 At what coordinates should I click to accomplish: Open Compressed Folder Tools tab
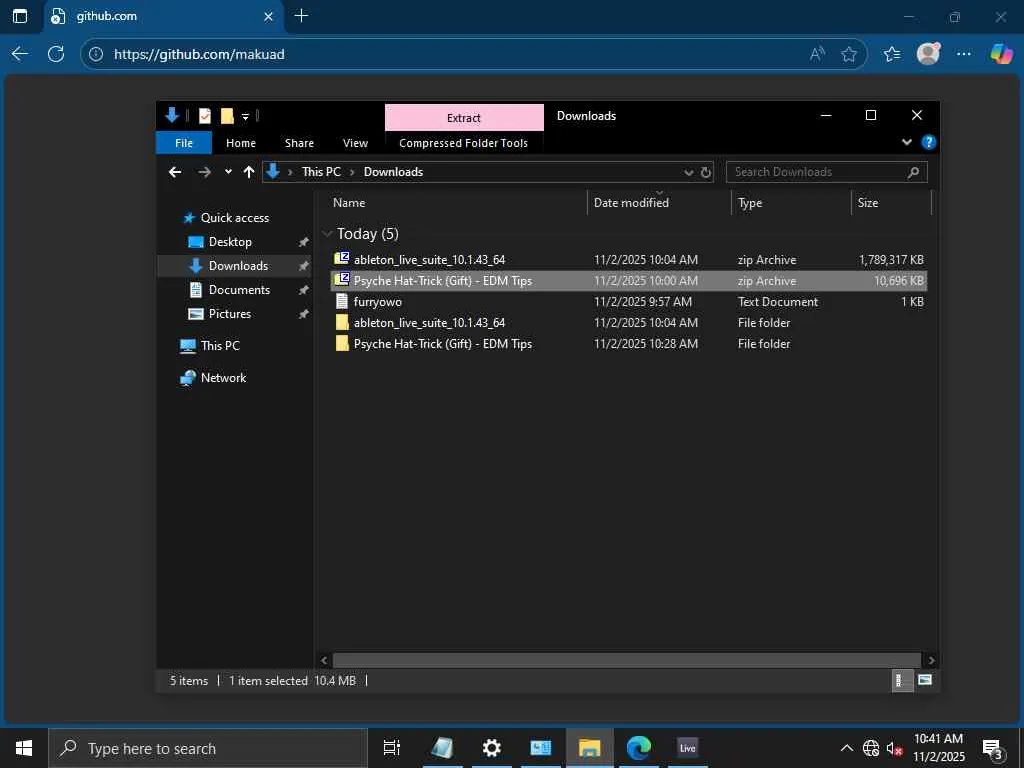pyautogui.click(x=464, y=143)
